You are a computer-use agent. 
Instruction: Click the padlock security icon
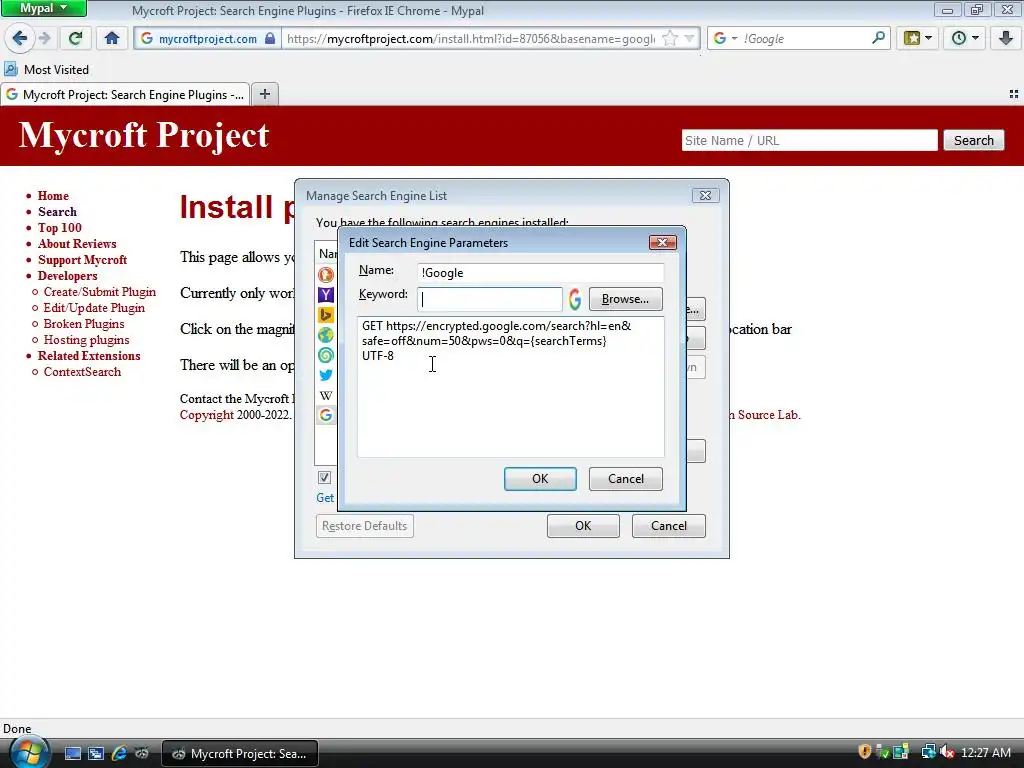click(x=270, y=39)
